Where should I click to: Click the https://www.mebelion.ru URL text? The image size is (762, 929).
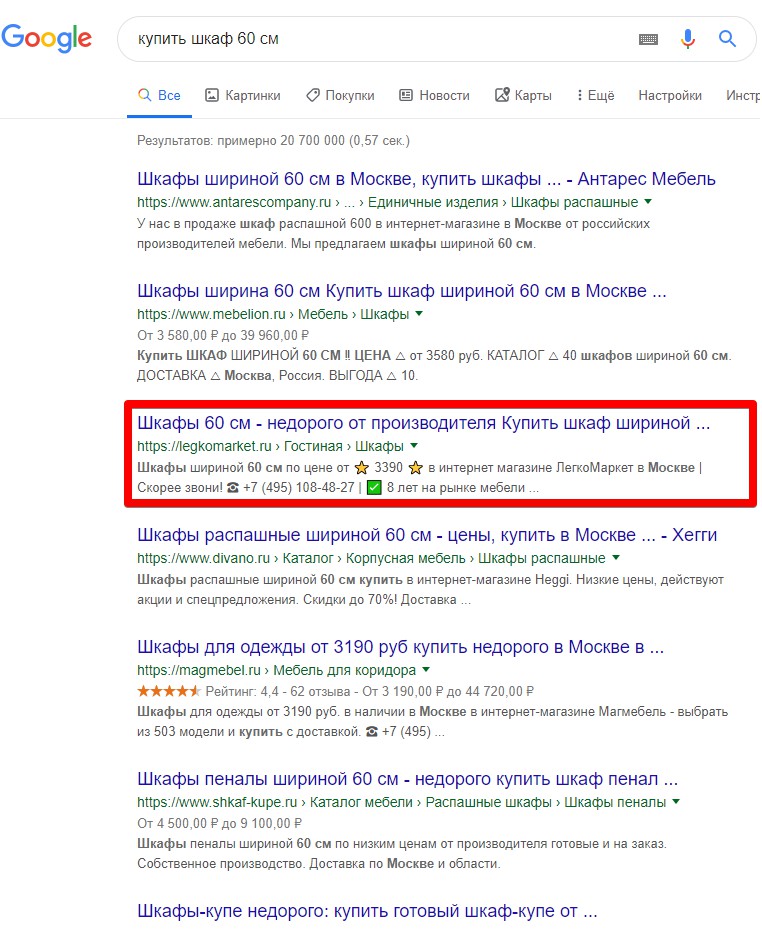(x=211, y=315)
